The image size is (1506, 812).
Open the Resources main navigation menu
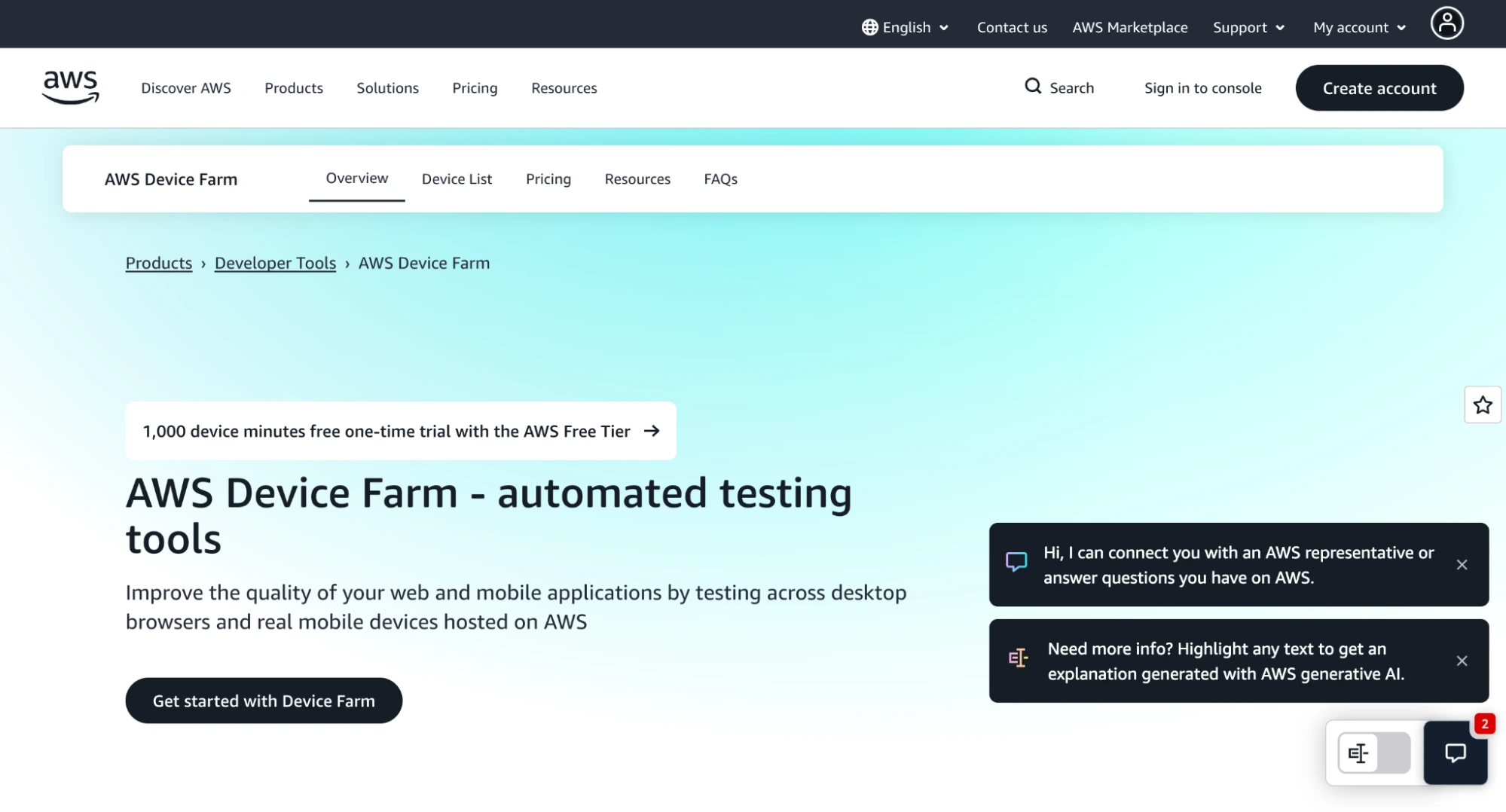click(x=564, y=88)
